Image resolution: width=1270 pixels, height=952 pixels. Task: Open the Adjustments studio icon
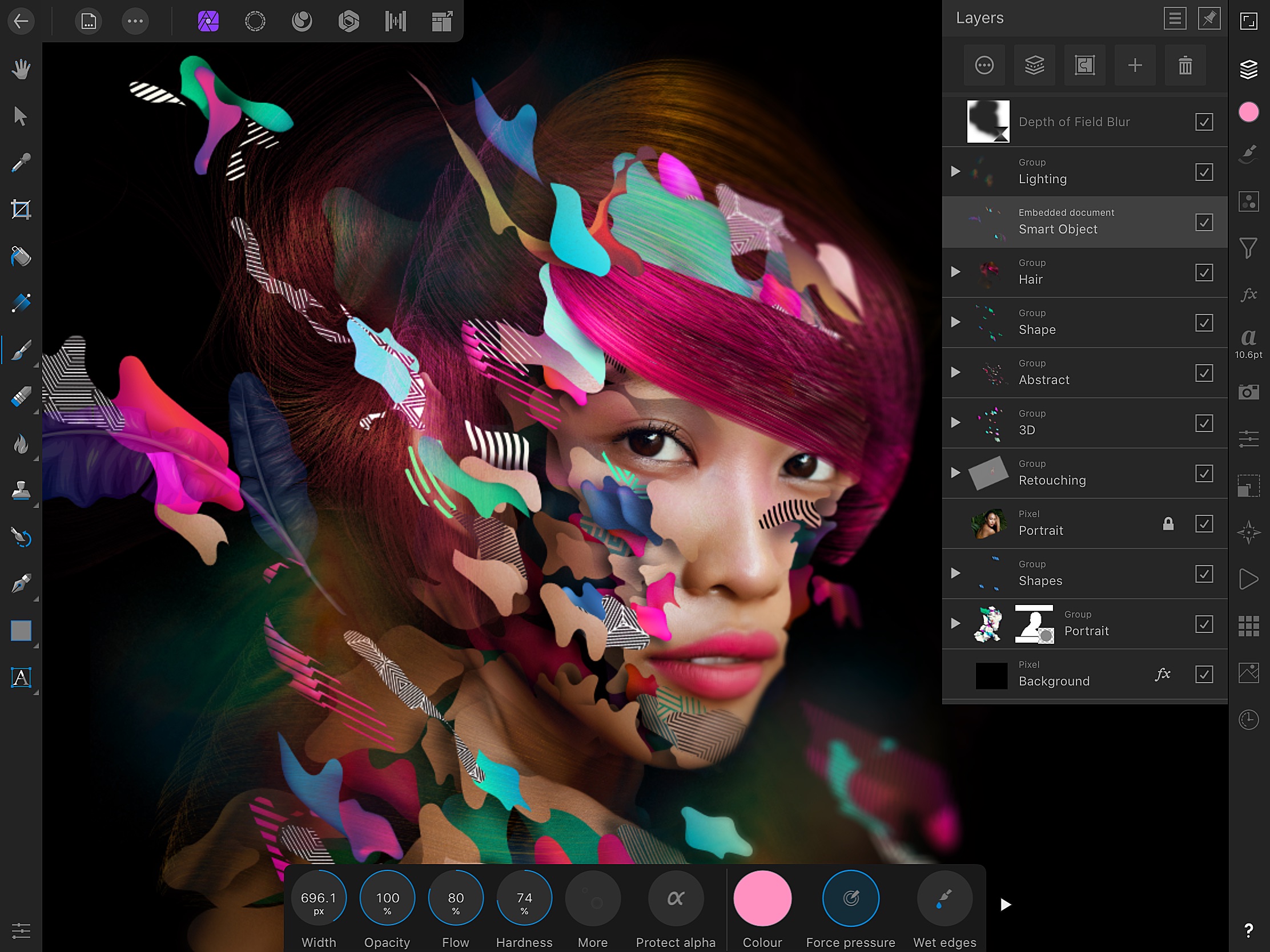click(x=1249, y=202)
